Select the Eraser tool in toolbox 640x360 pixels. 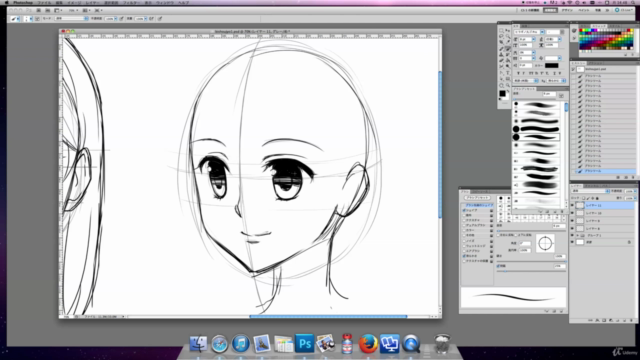501,60
